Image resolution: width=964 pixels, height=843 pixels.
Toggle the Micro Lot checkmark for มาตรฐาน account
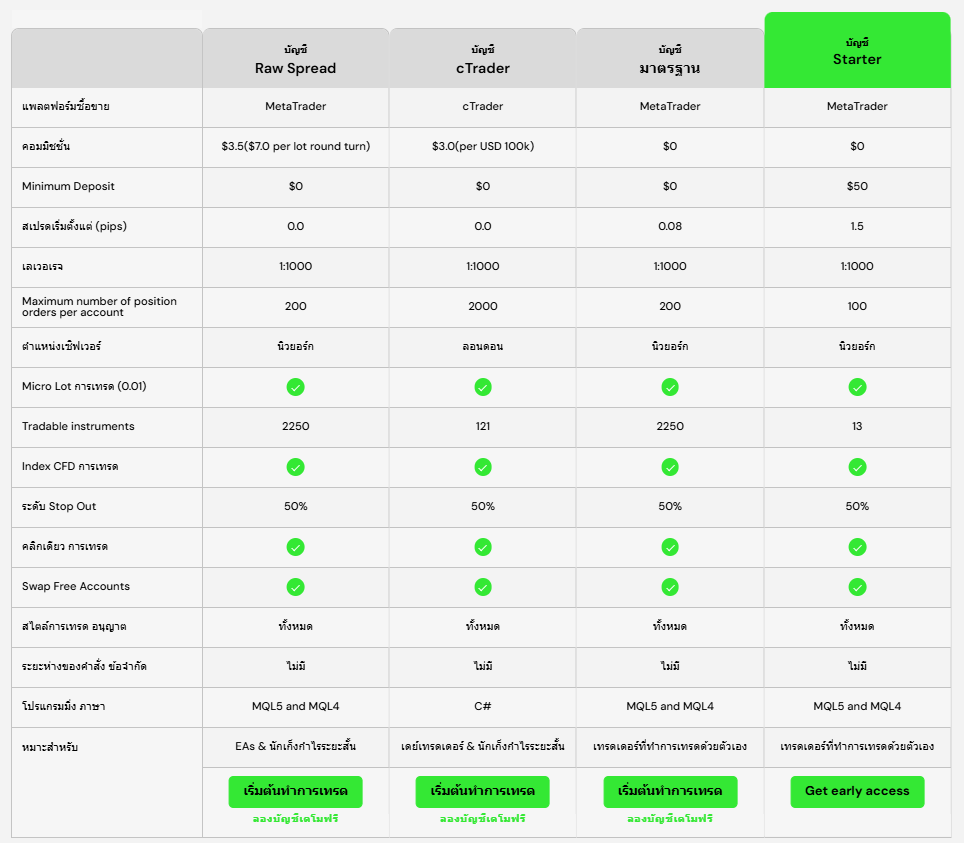point(670,387)
